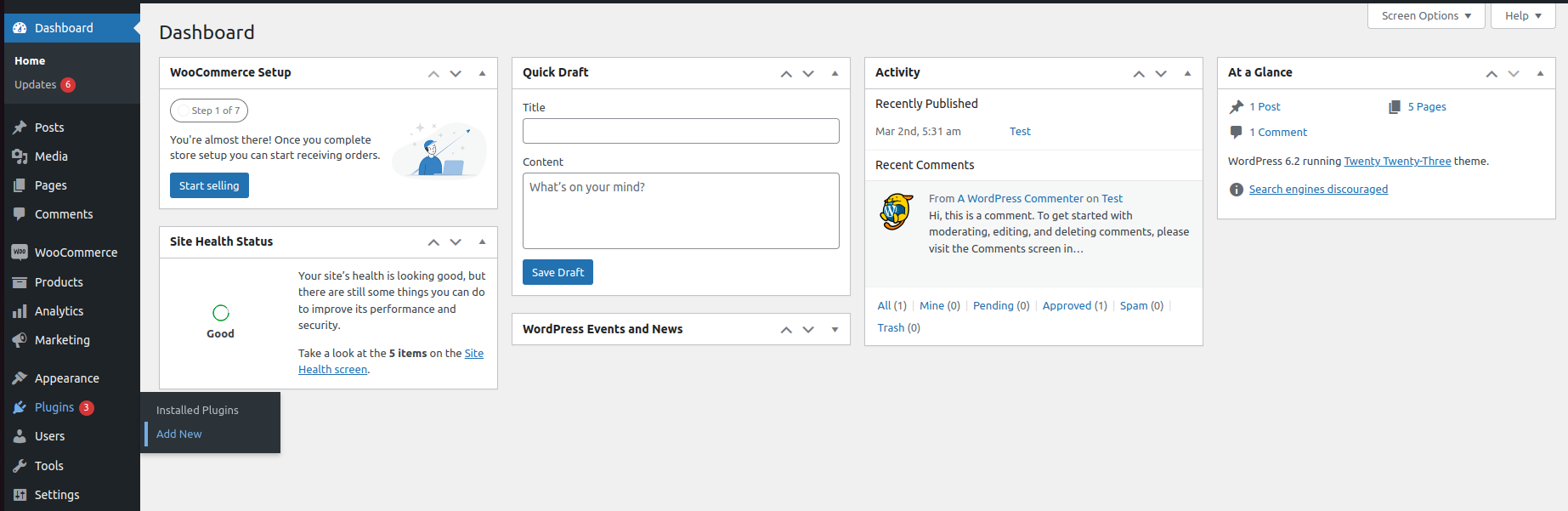
Task: Open the Help dropdown tab
Action: 1522,16
